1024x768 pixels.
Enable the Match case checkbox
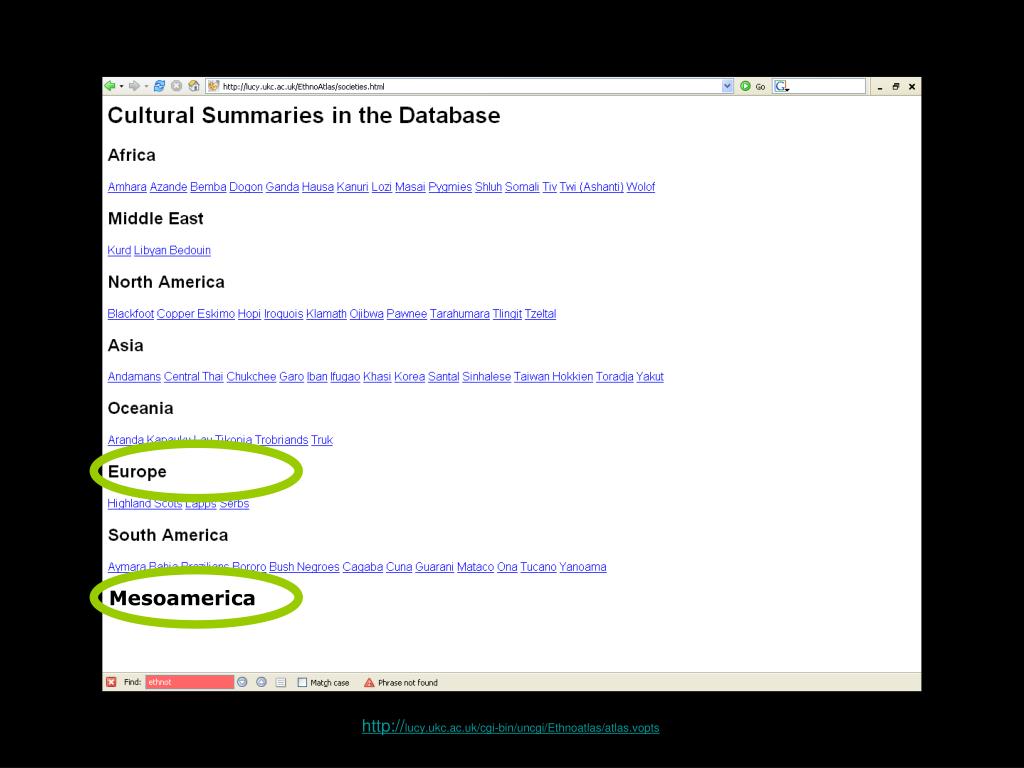point(302,682)
